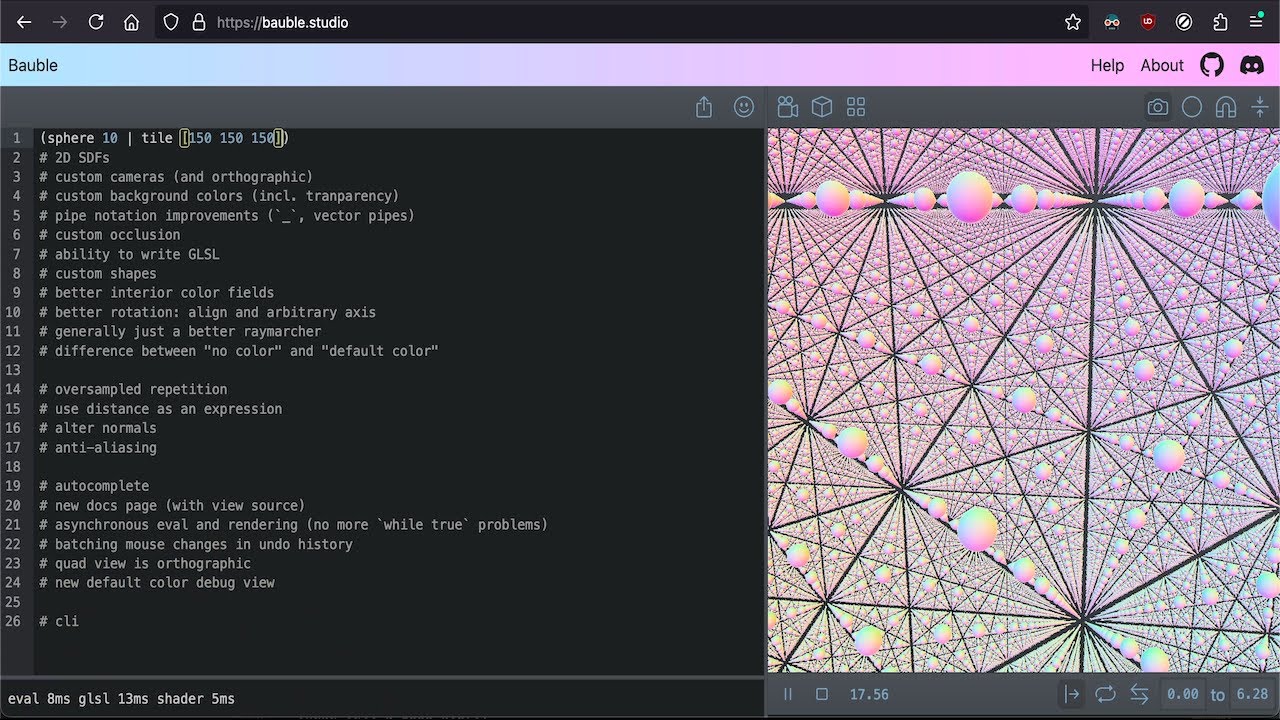
Task: Open the browser extensions puzzle icon
Action: click(1220, 22)
